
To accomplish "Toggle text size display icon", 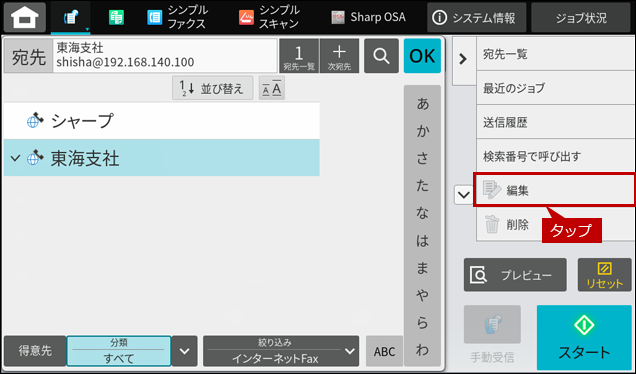I will click(x=272, y=88).
